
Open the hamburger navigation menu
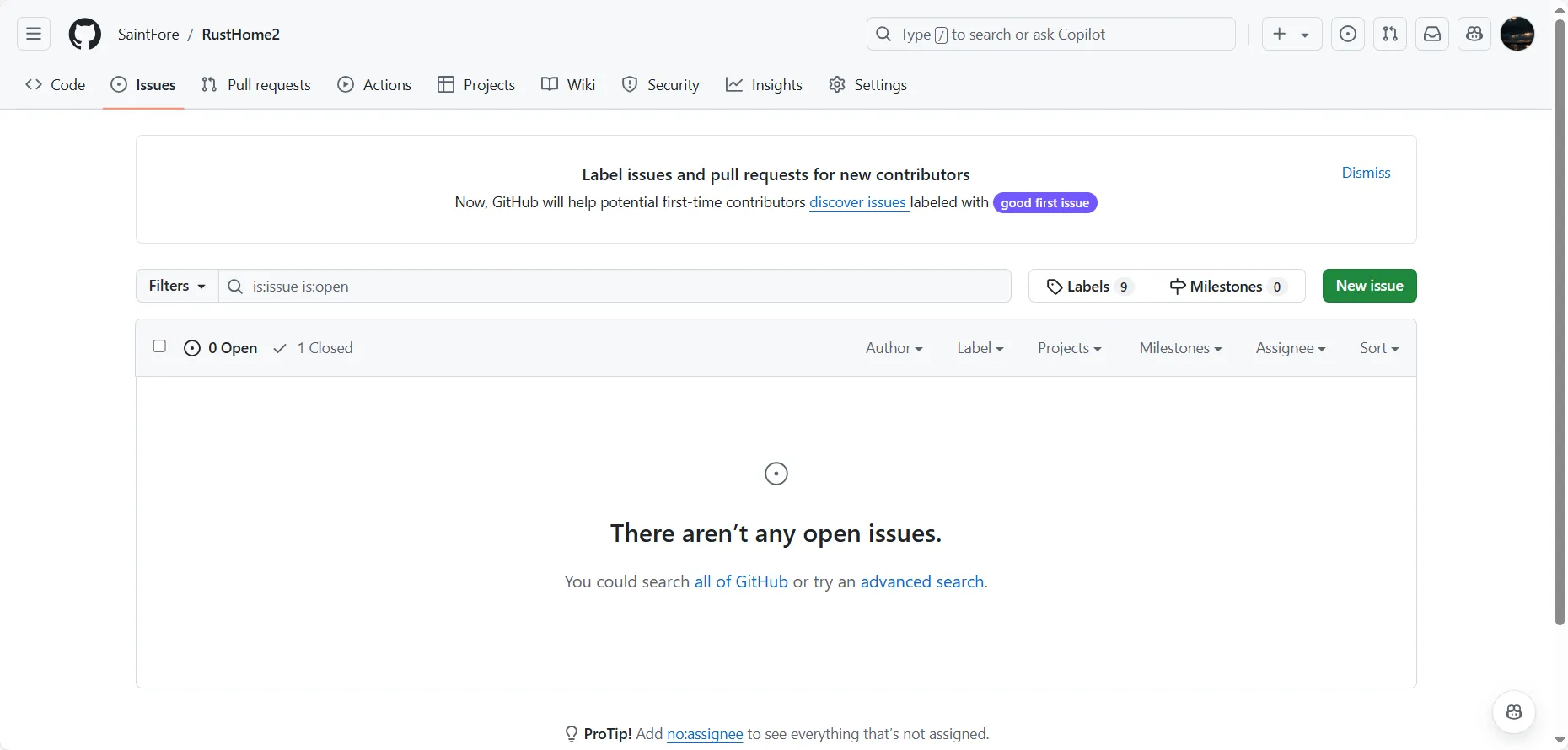pos(34,35)
